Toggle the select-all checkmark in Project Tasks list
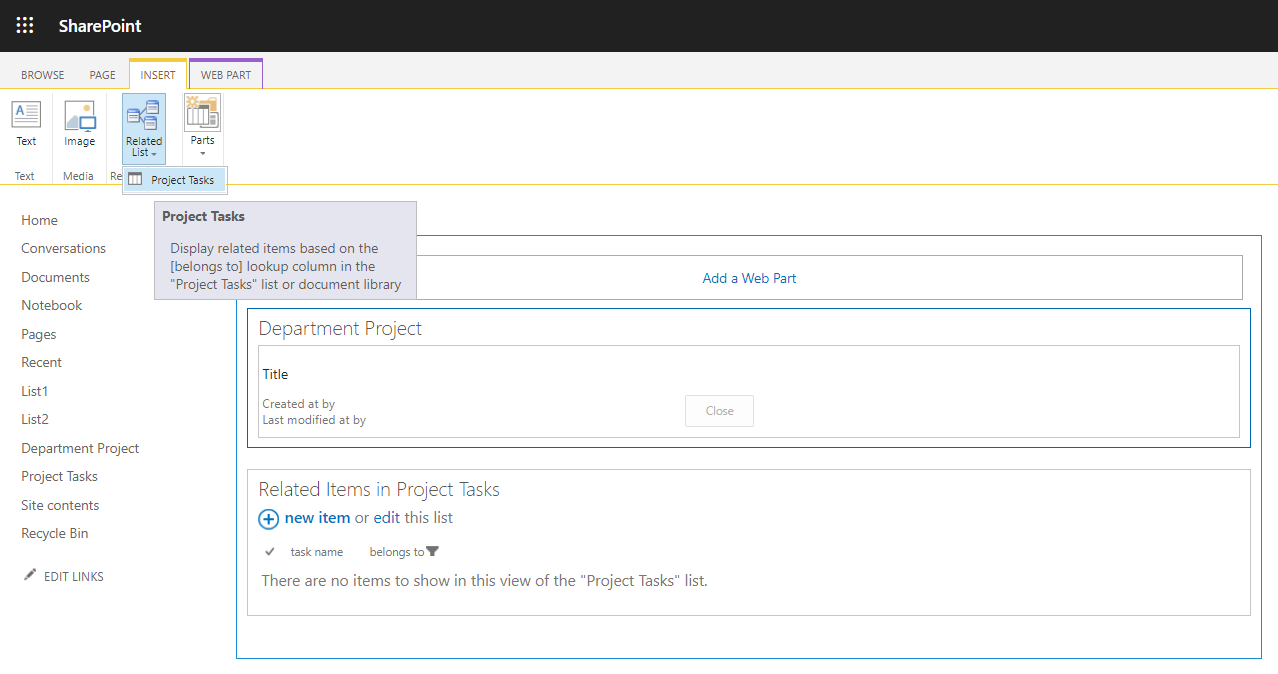The height and width of the screenshot is (674, 1278). (x=270, y=552)
